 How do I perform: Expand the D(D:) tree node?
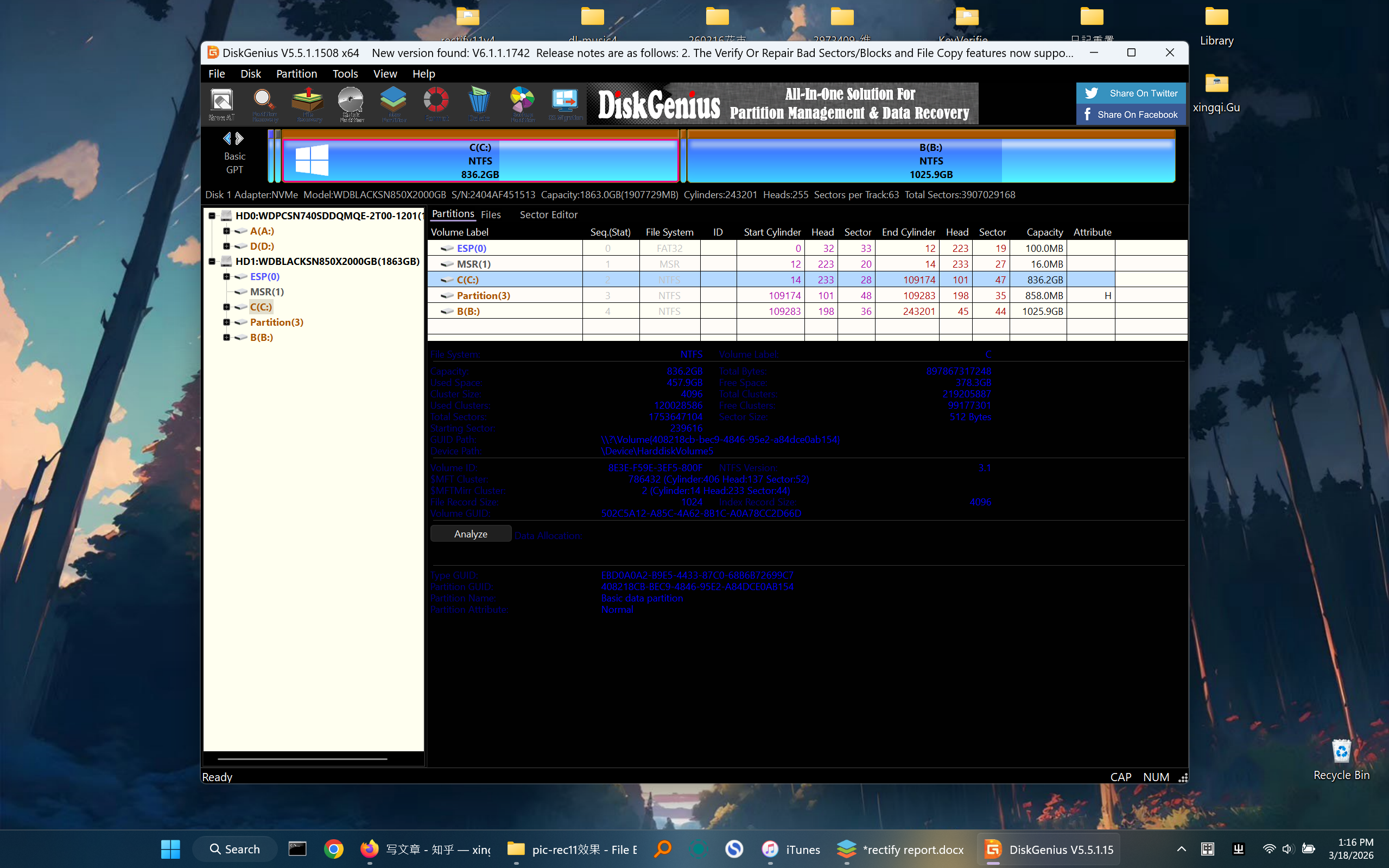[226, 246]
